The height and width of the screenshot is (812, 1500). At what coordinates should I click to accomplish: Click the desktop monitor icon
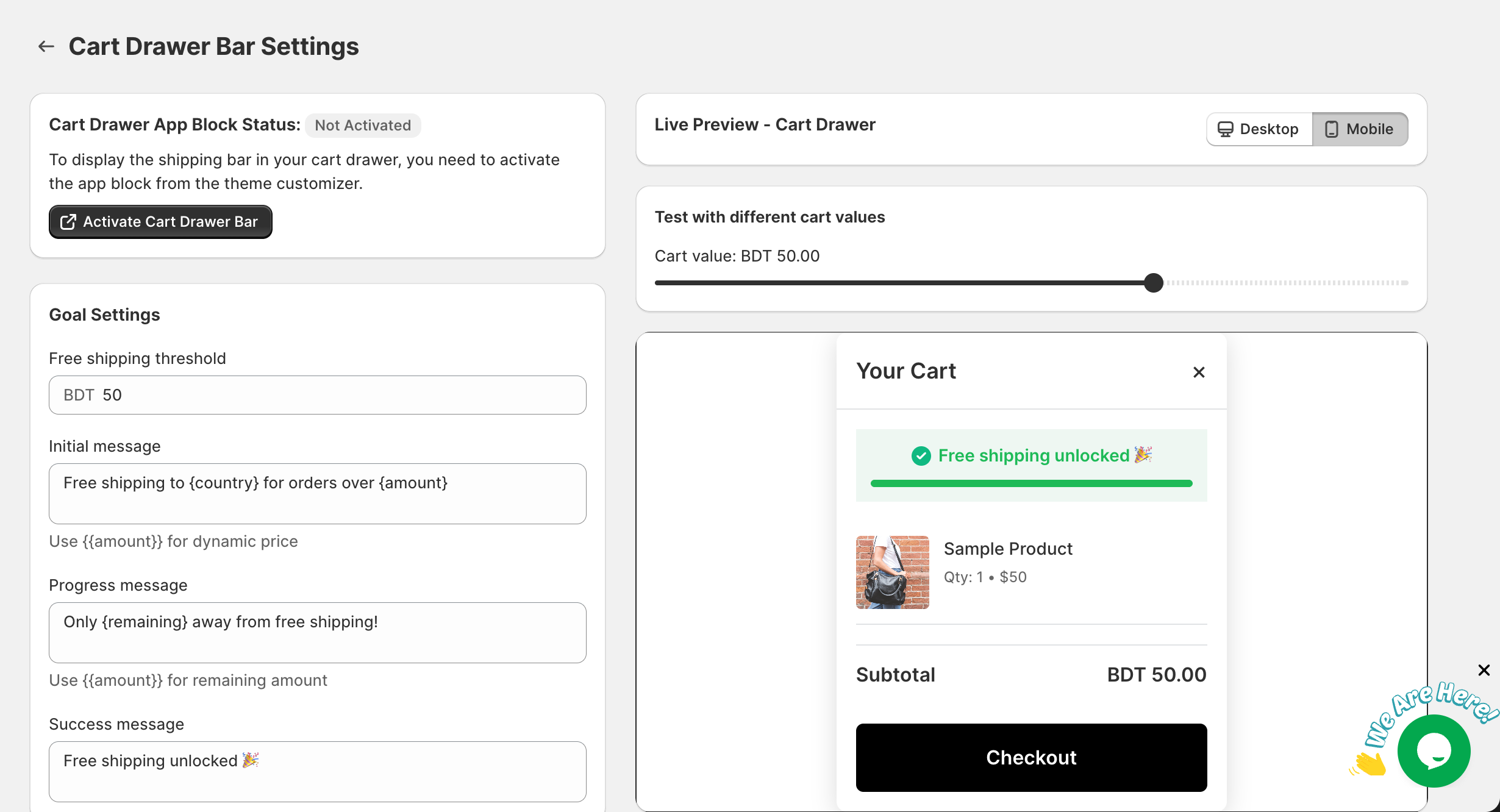(1225, 129)
